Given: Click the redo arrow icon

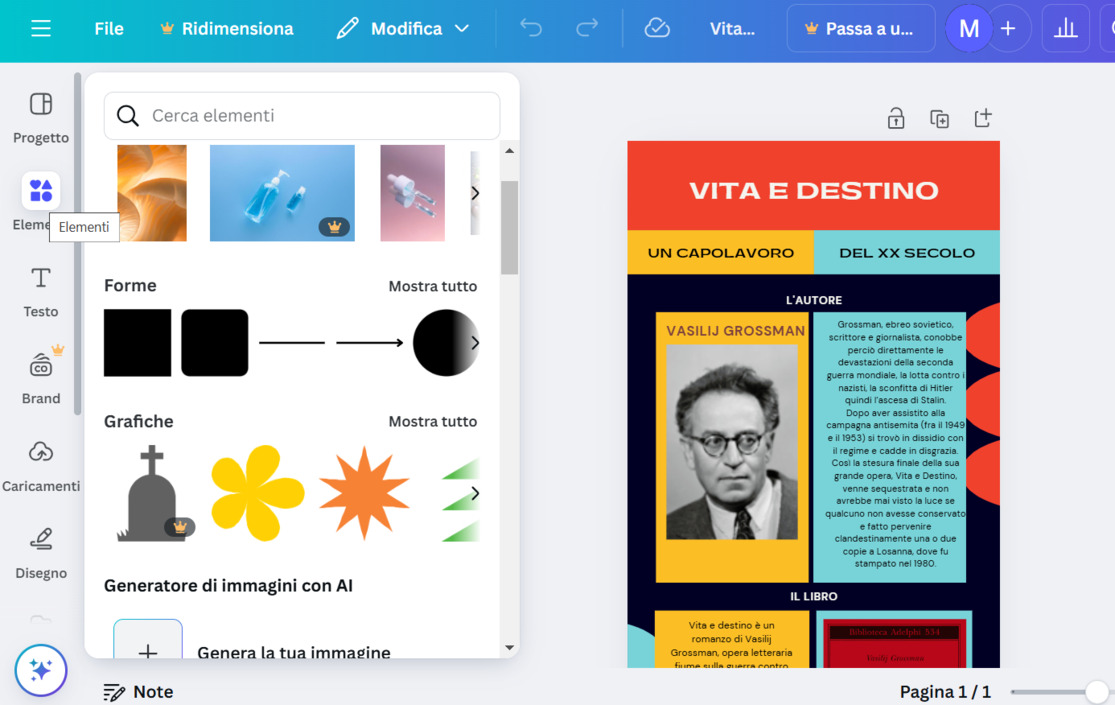Looking at the screenshot, I should (587, 29).
